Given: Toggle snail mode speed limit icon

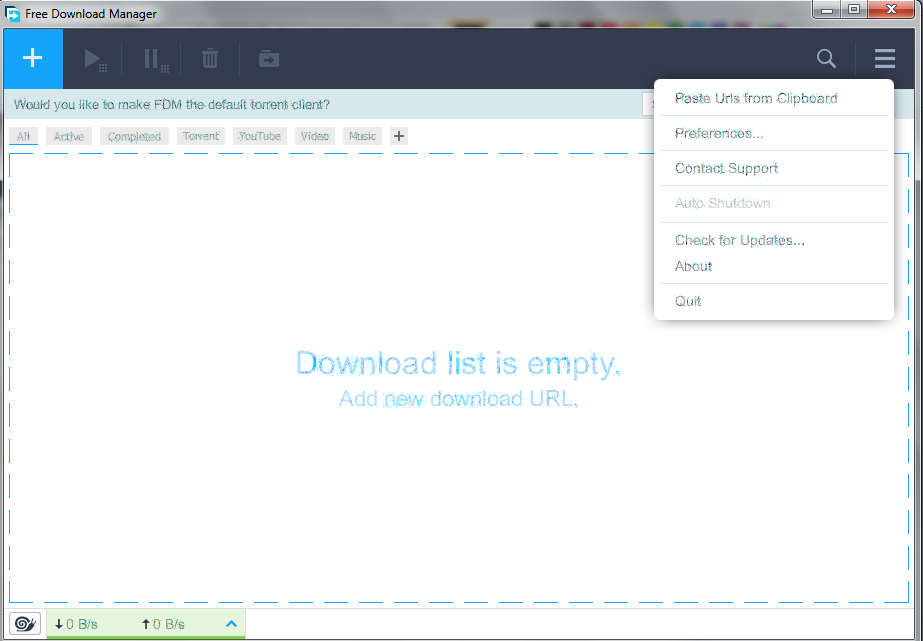Looking at the screenshot, I should click(x=25, y=623).
